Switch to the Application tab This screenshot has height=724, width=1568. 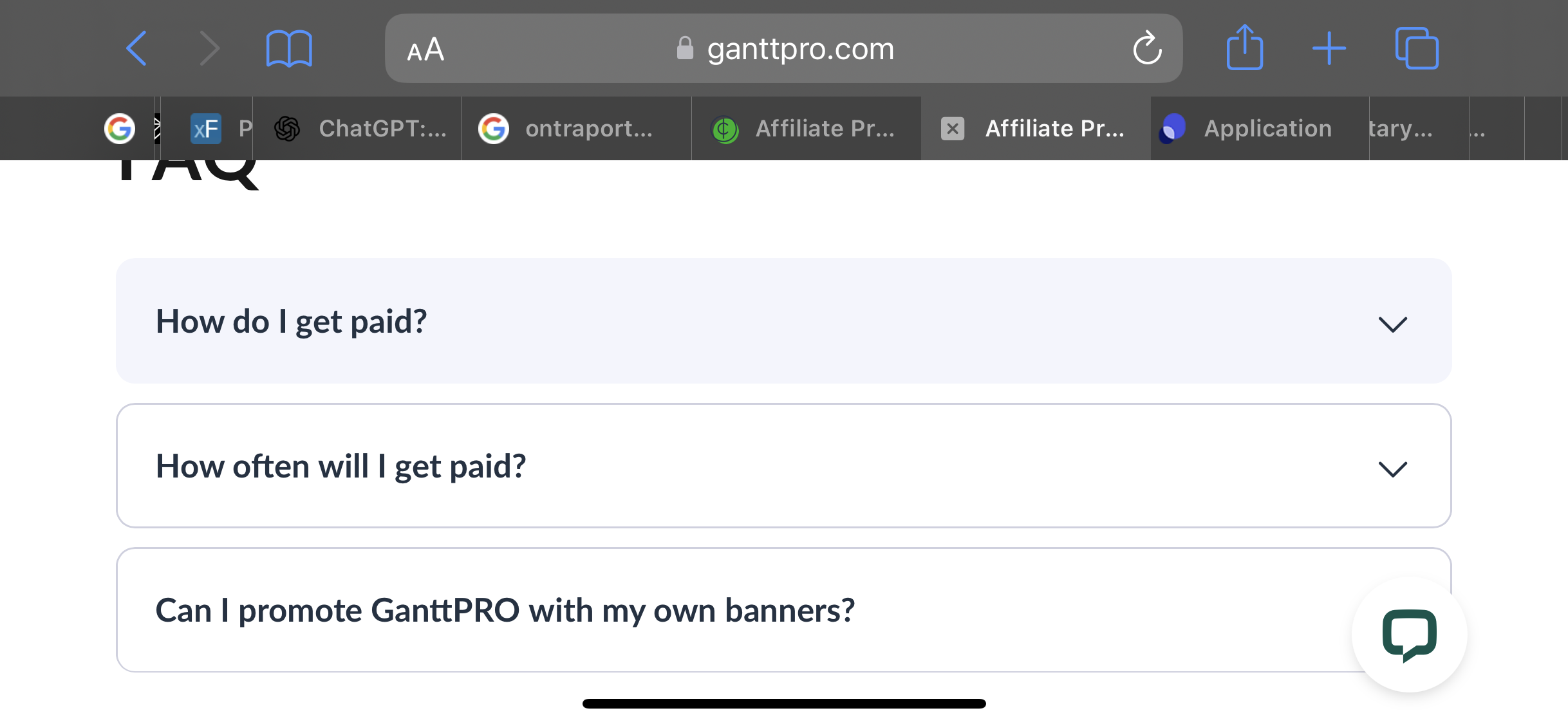pos(1260,129)
